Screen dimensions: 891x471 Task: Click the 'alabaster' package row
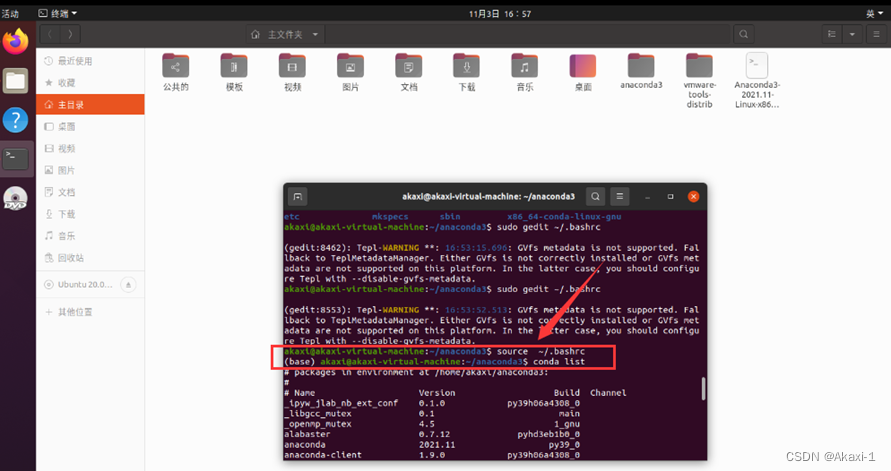point(432,434)
